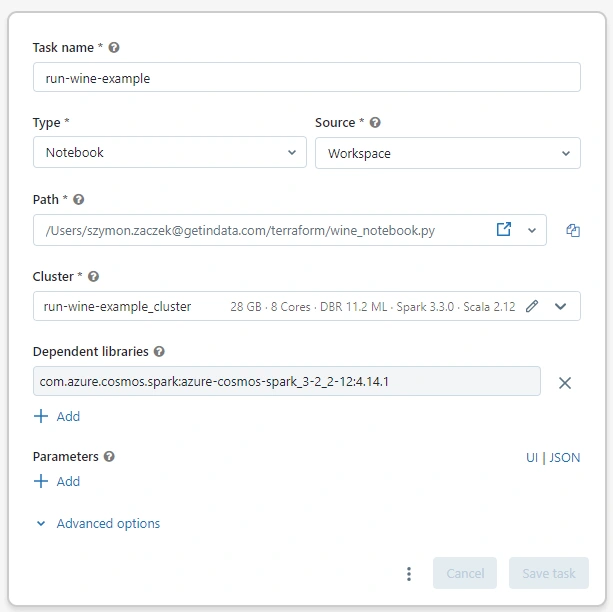Viewport: 613px width, 612px height.
Task: Click the Parameters help icon
Action: click(x=109, y=457)
